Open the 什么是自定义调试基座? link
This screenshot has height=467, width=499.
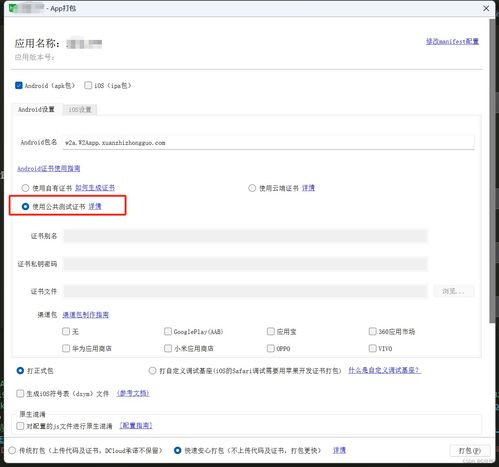coord(385,370)
